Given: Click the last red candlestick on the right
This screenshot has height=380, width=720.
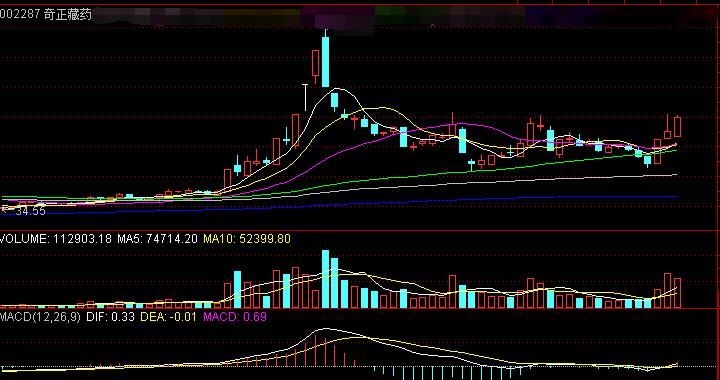Looking at the screenshot, I should [x=677, y=127].
